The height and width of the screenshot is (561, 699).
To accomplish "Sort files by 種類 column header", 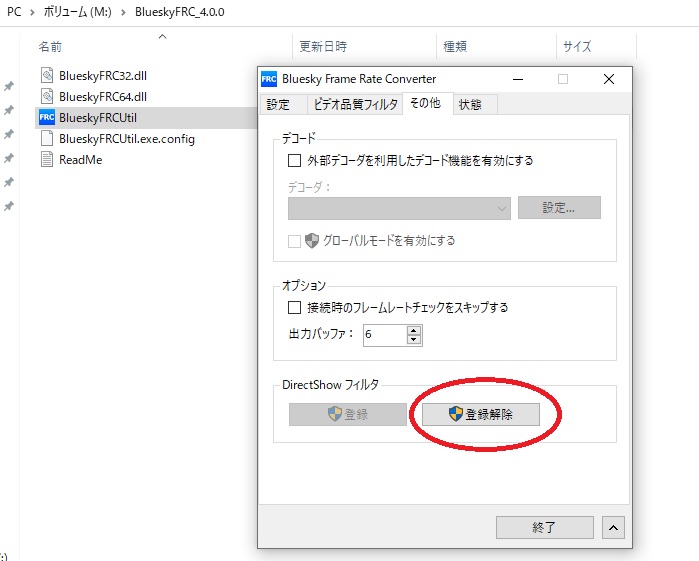I will point(455,46).
